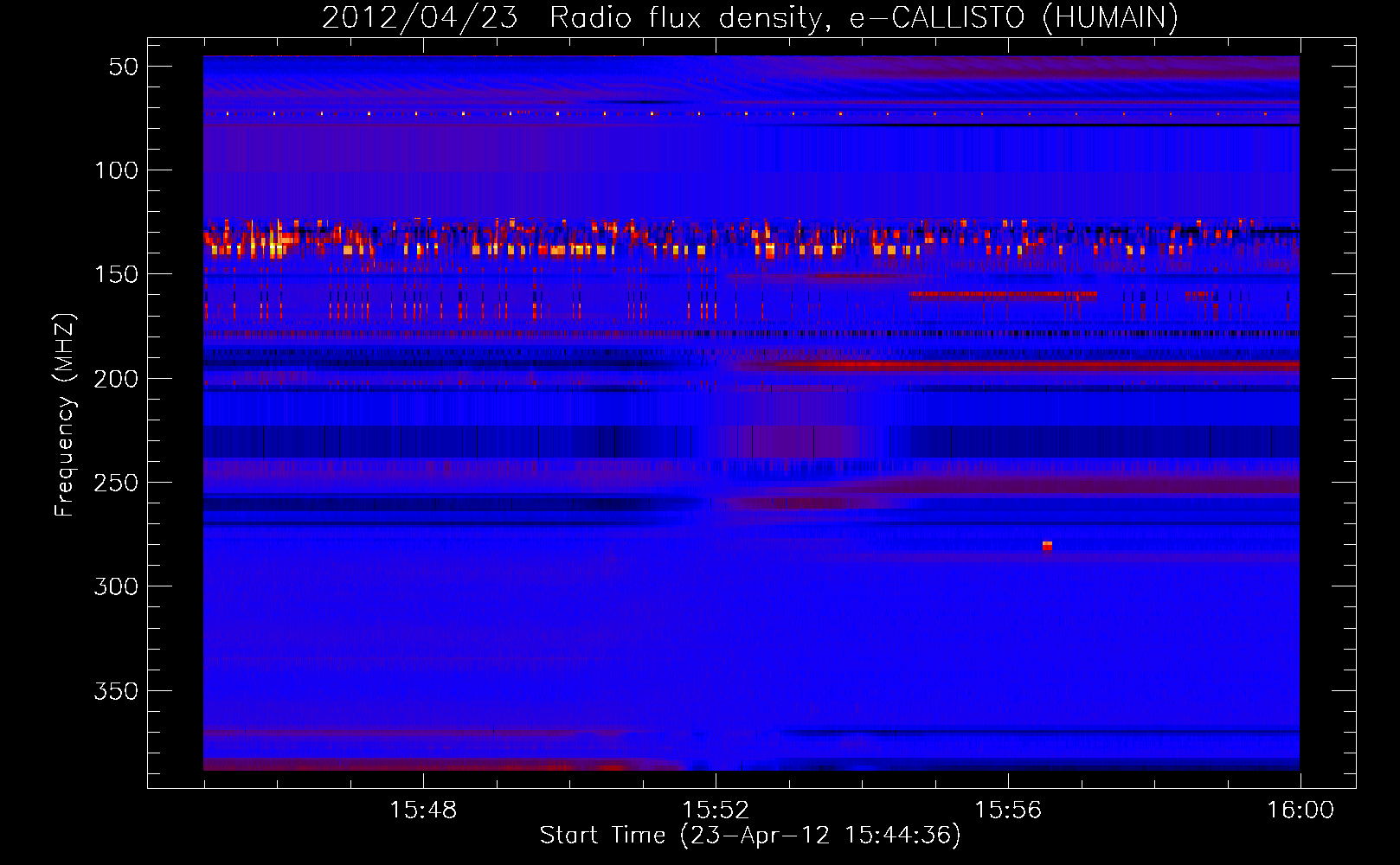The width and height of the screenshot is (1400, 865).
Task: Click the plot title '2012/04/23 Radio flux density'
Action: (571, 17)
